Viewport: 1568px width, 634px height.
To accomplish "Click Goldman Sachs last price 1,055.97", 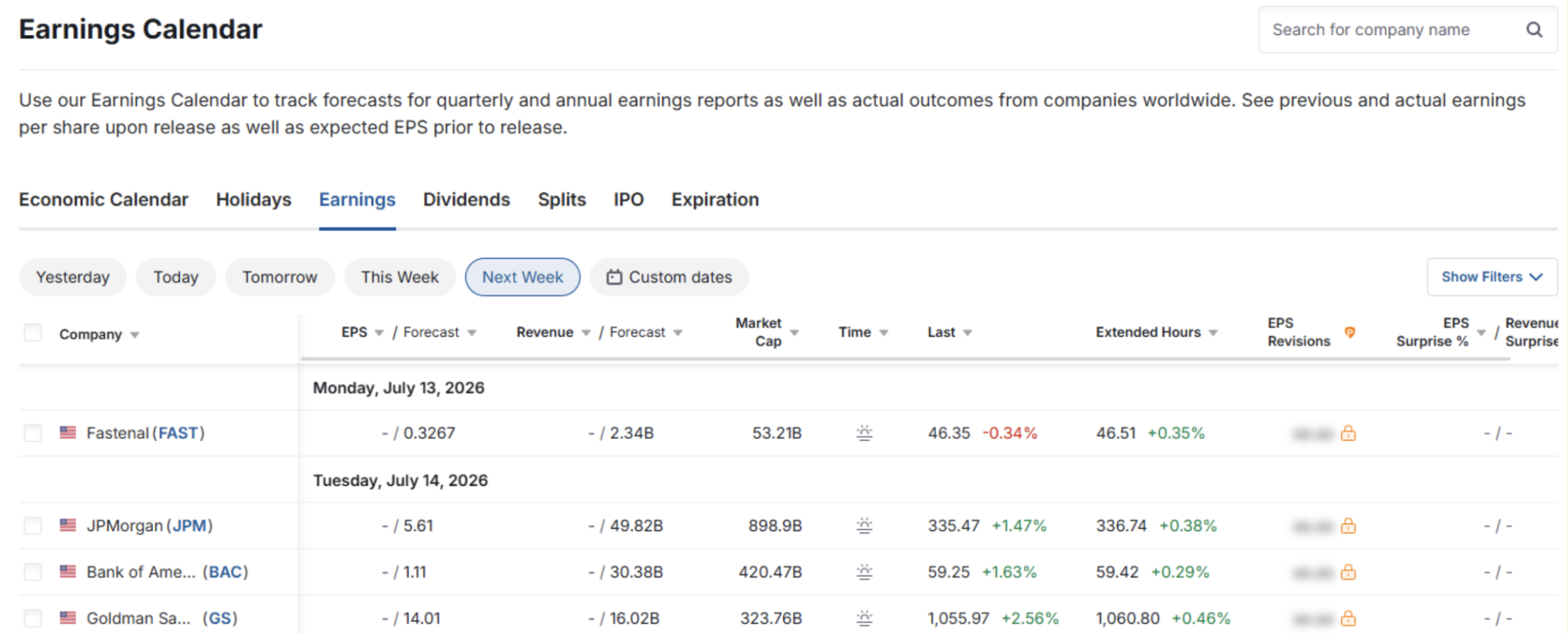I will [958, 618].
